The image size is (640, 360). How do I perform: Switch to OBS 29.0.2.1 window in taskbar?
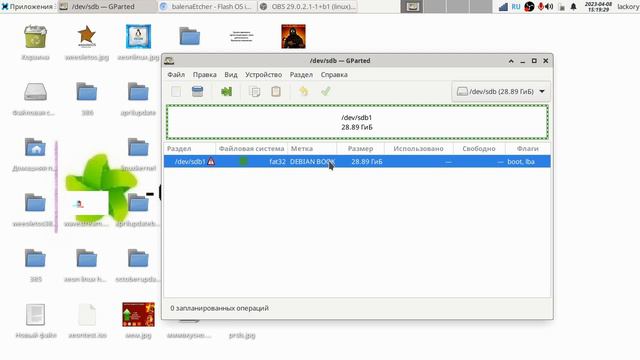pyautogui.click(x=308, y=7)
